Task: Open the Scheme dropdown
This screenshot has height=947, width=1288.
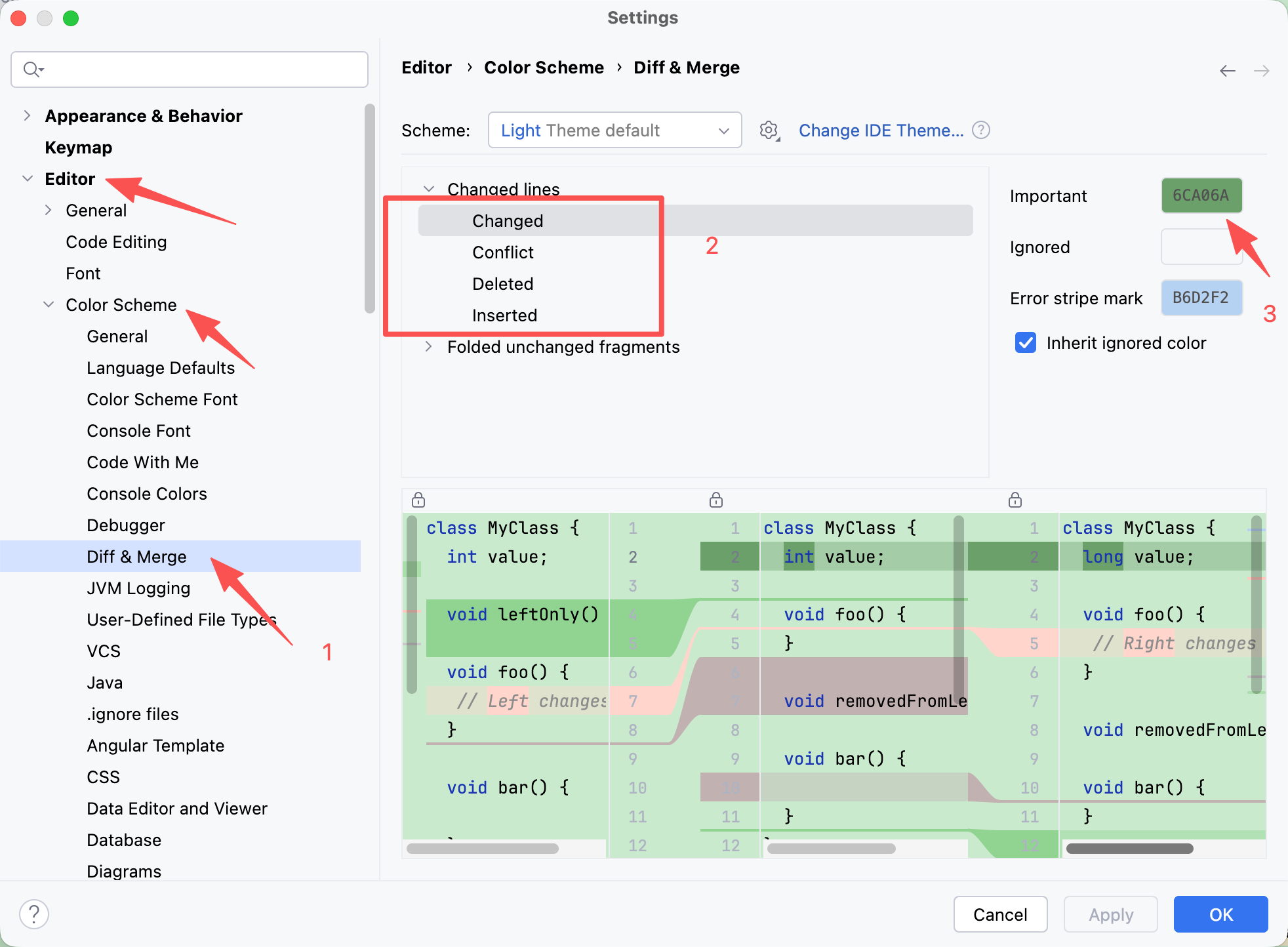Action: [x=614, y=131]
